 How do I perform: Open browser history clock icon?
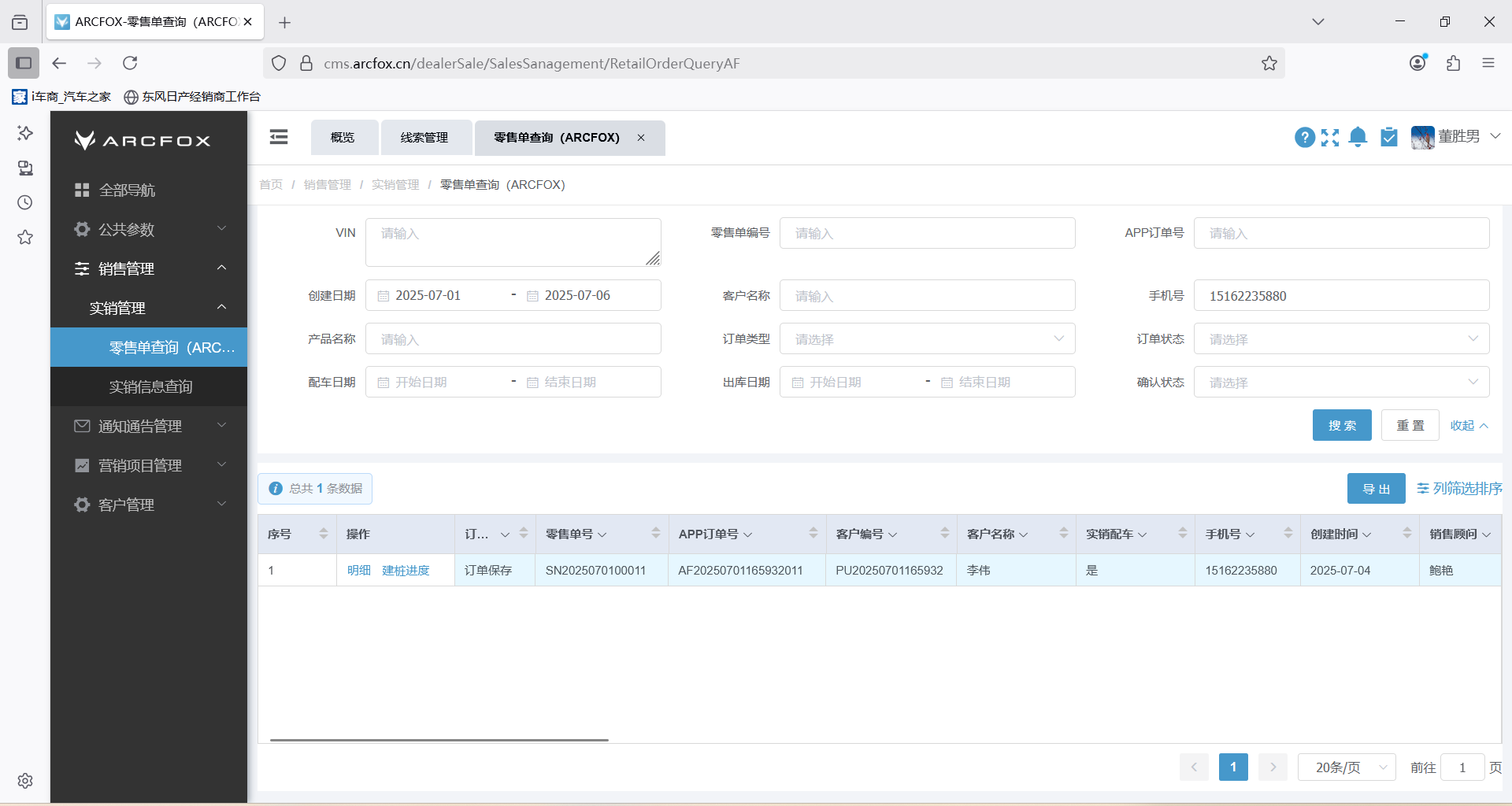coord(25,202)
